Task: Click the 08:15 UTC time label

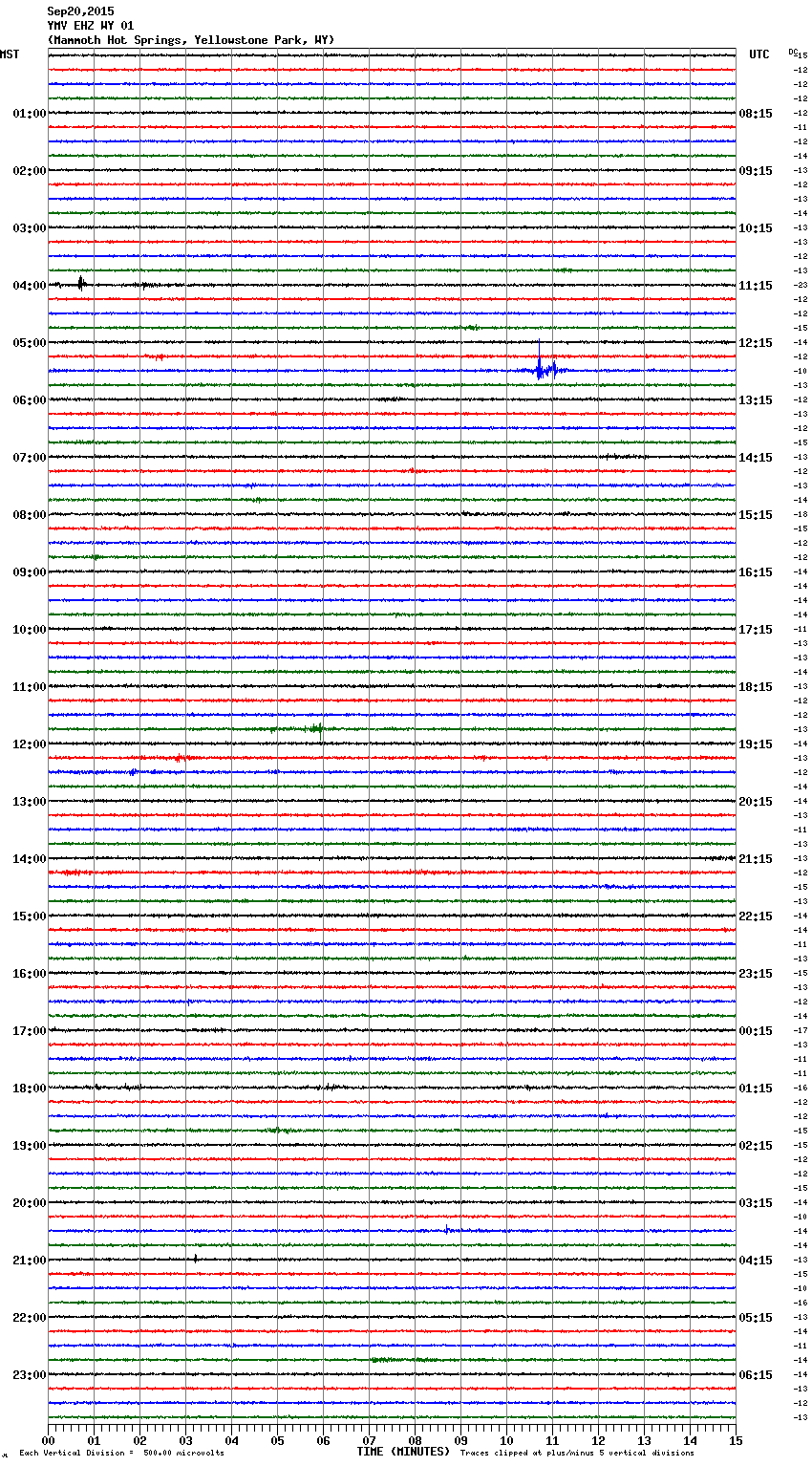Action: (756, 114)
